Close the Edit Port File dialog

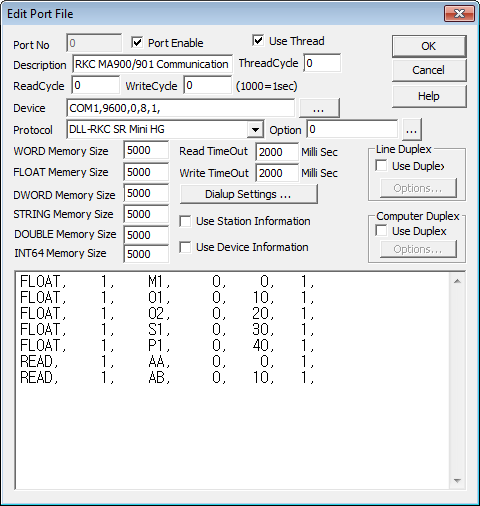459,14
